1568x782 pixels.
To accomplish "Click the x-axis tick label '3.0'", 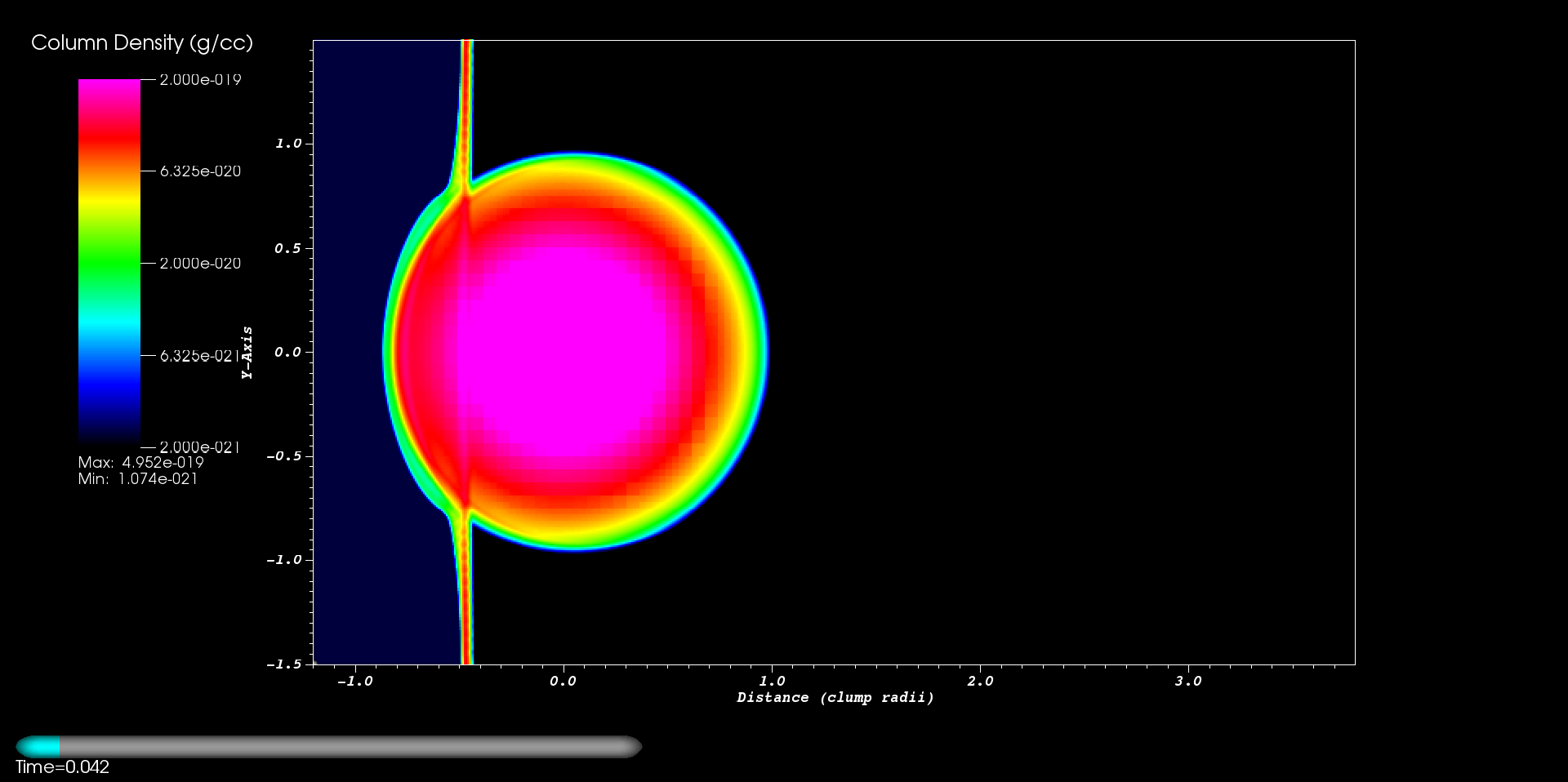I will 1188,682.
